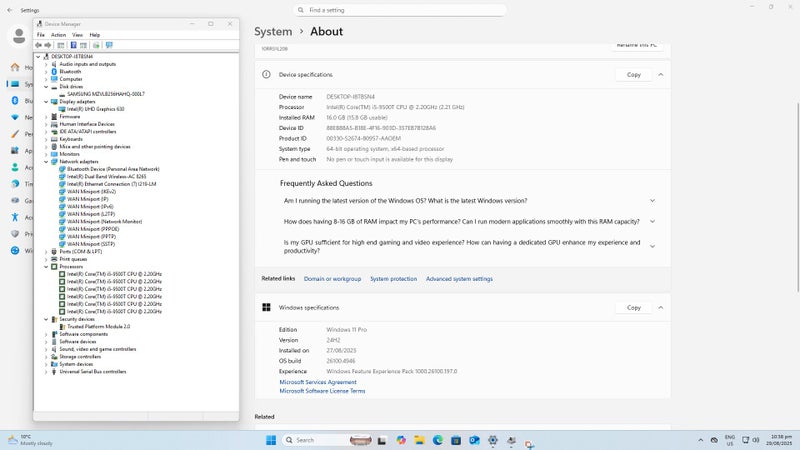Select the Time globe icon in Settings sidebar

coord(15,184)
